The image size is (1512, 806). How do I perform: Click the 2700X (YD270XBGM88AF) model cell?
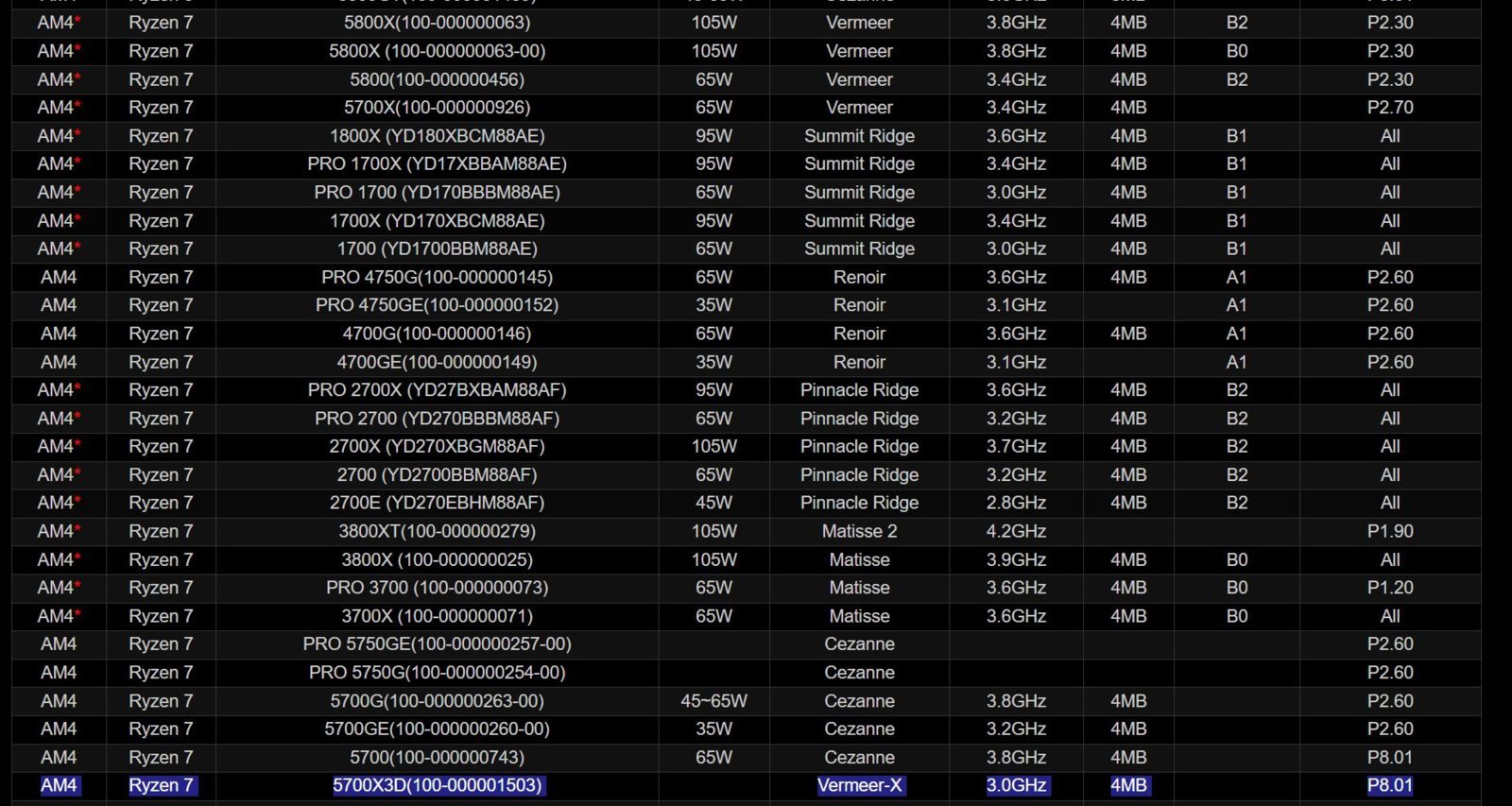437,446
